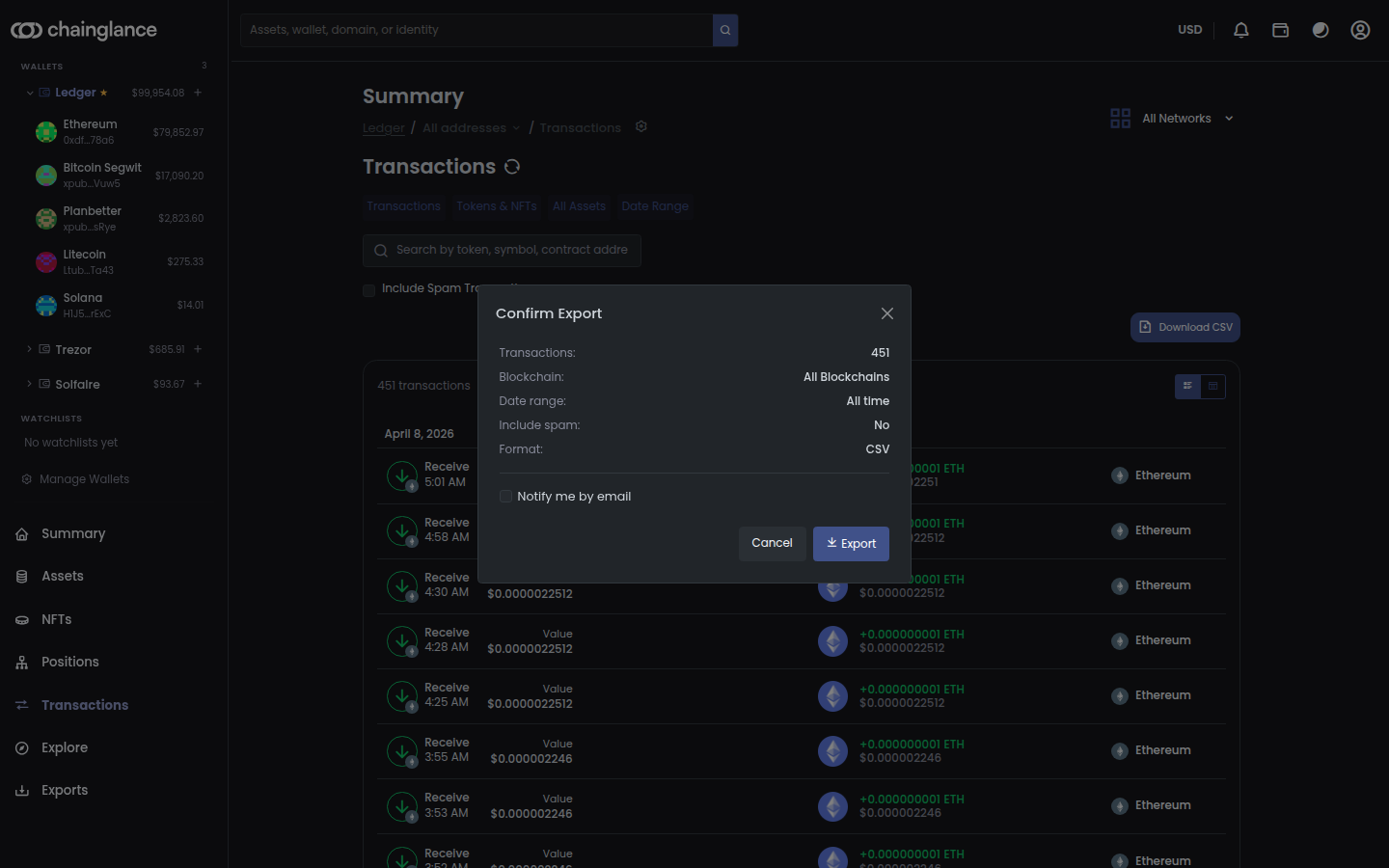1389x868 pixels.
Task: Toggle the dark/light theme icon
Action: (x=1321, y=30)
